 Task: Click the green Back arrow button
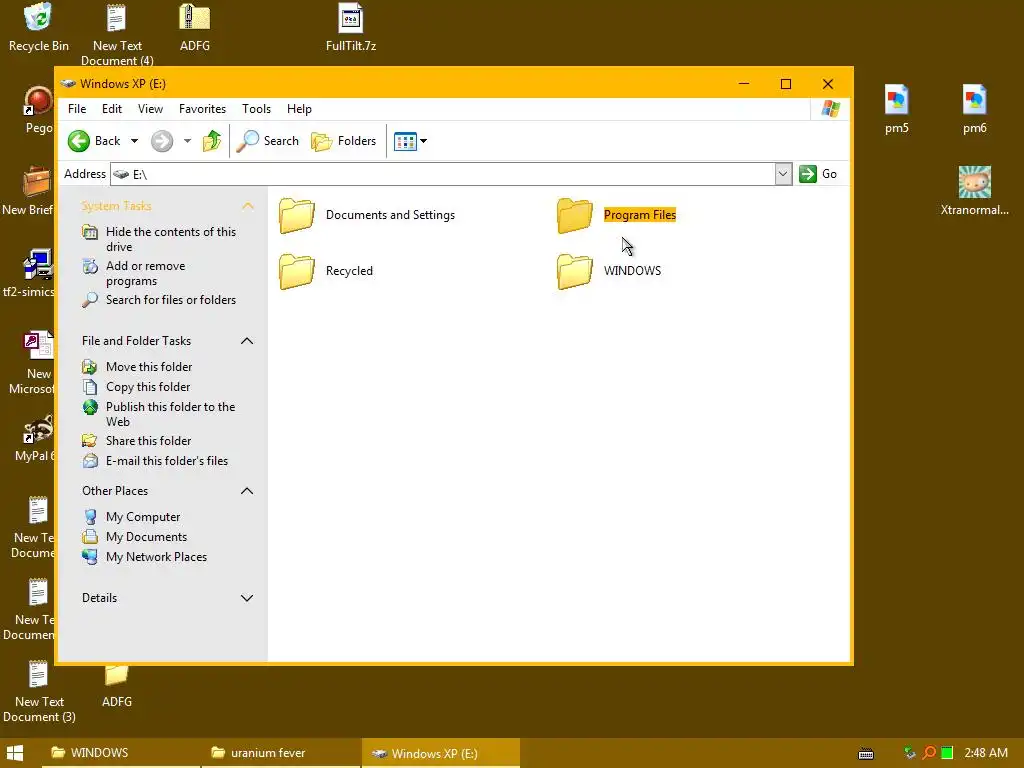[79, 140]
